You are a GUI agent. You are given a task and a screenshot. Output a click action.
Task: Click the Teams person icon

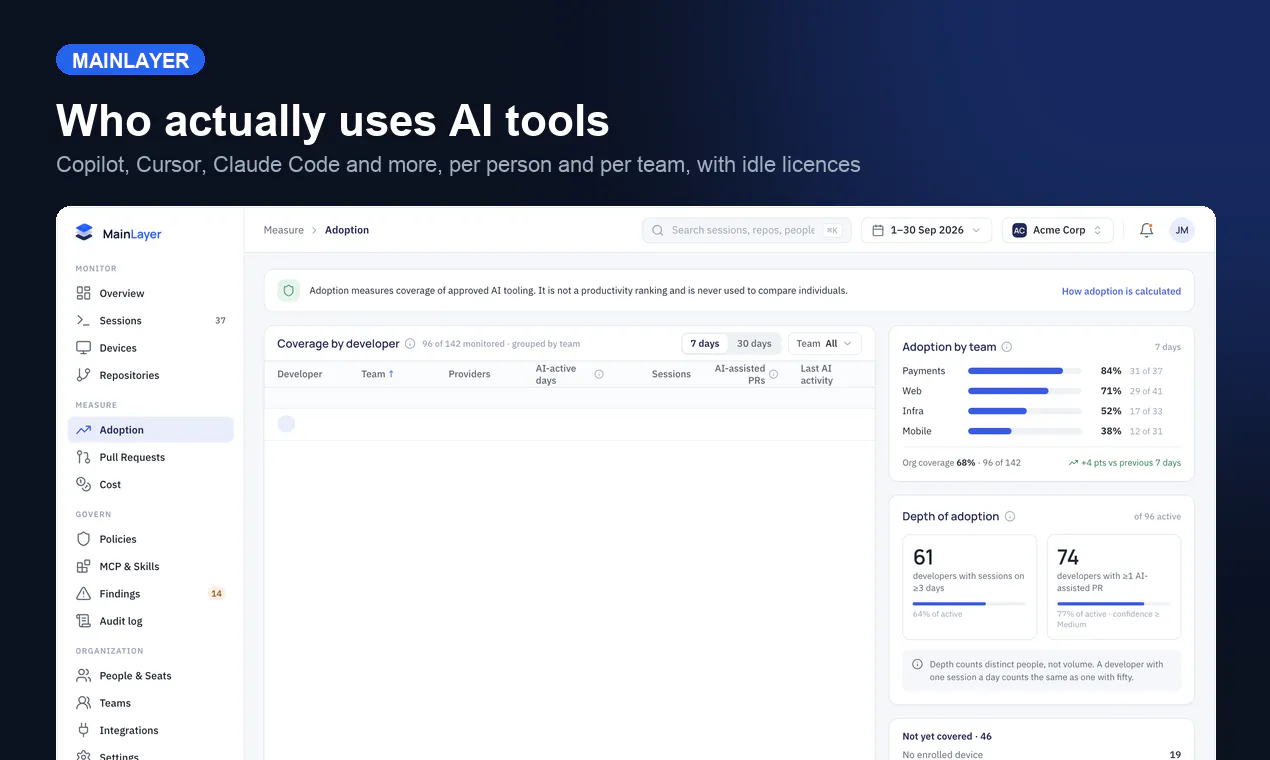(84, 703)
